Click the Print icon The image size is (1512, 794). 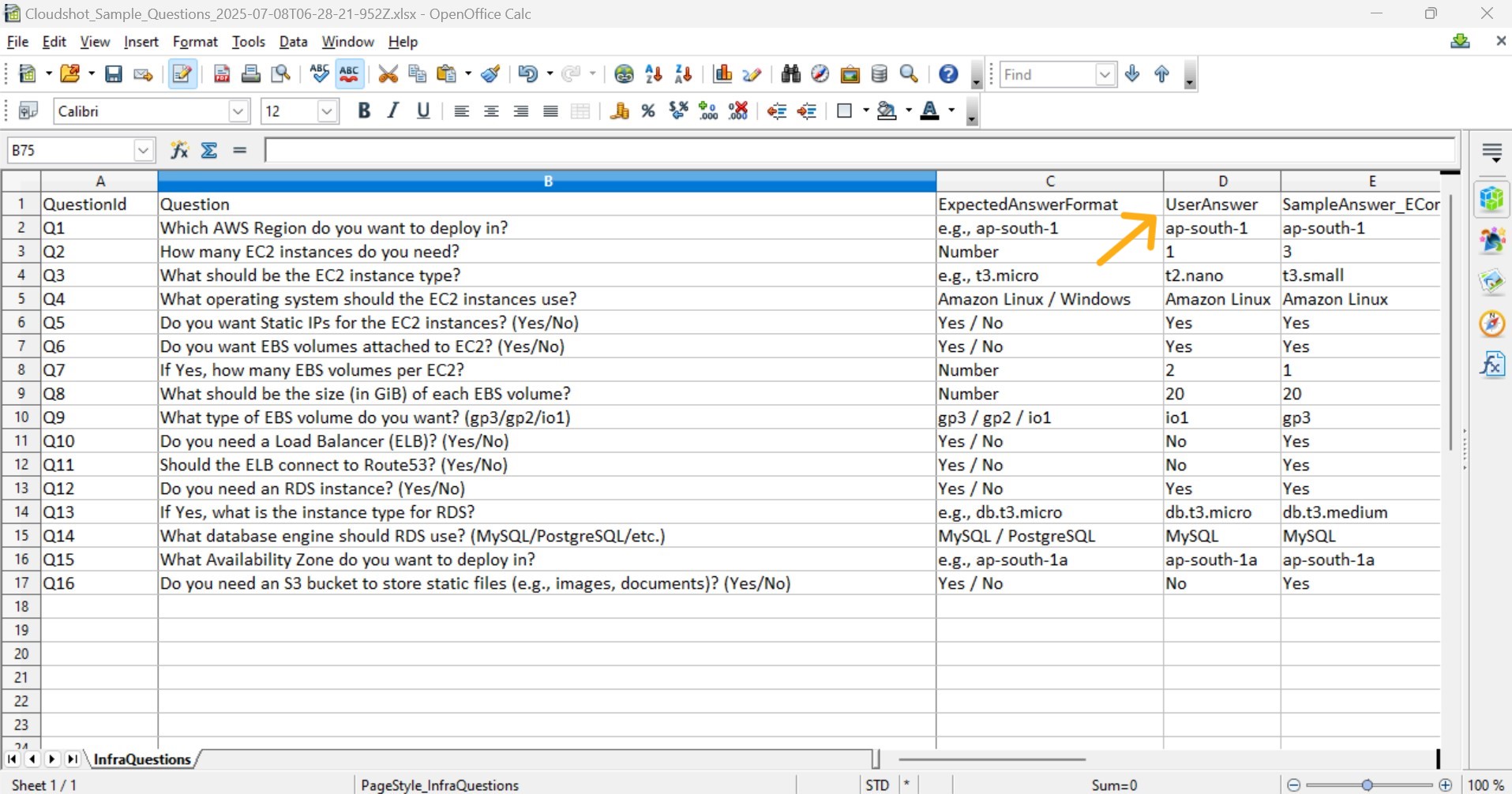[251, 74]
